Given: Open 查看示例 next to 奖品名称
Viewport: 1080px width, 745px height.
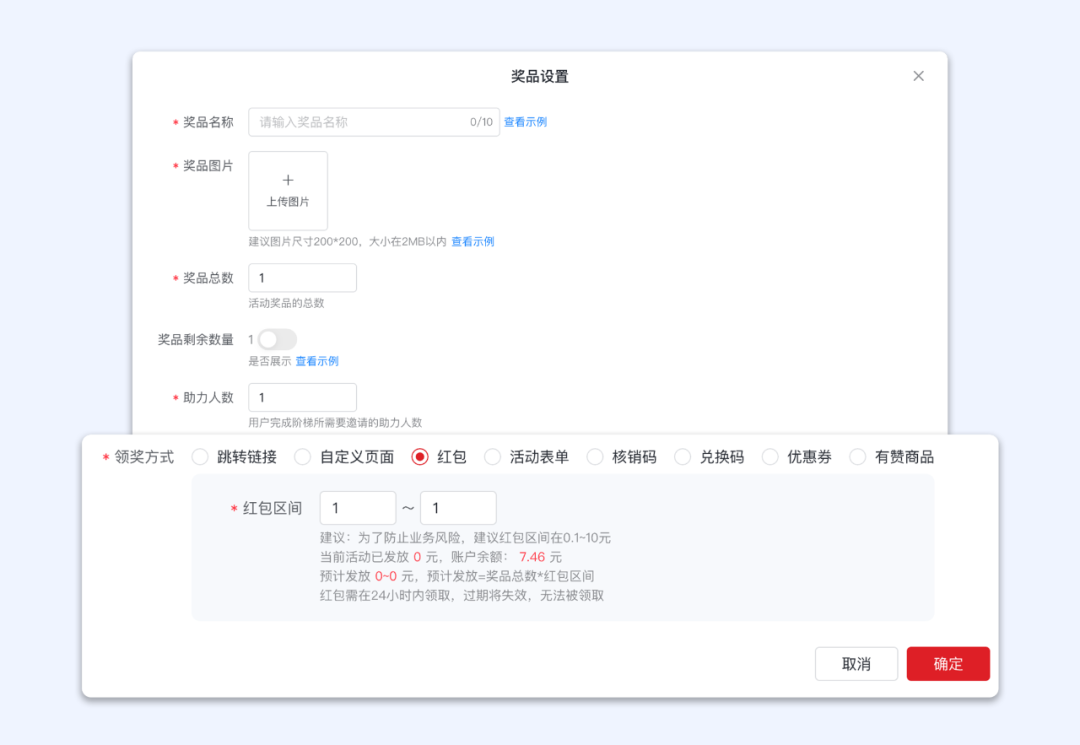Looking at the screenshot, I should pyautogui.click(x=525, y=121).
